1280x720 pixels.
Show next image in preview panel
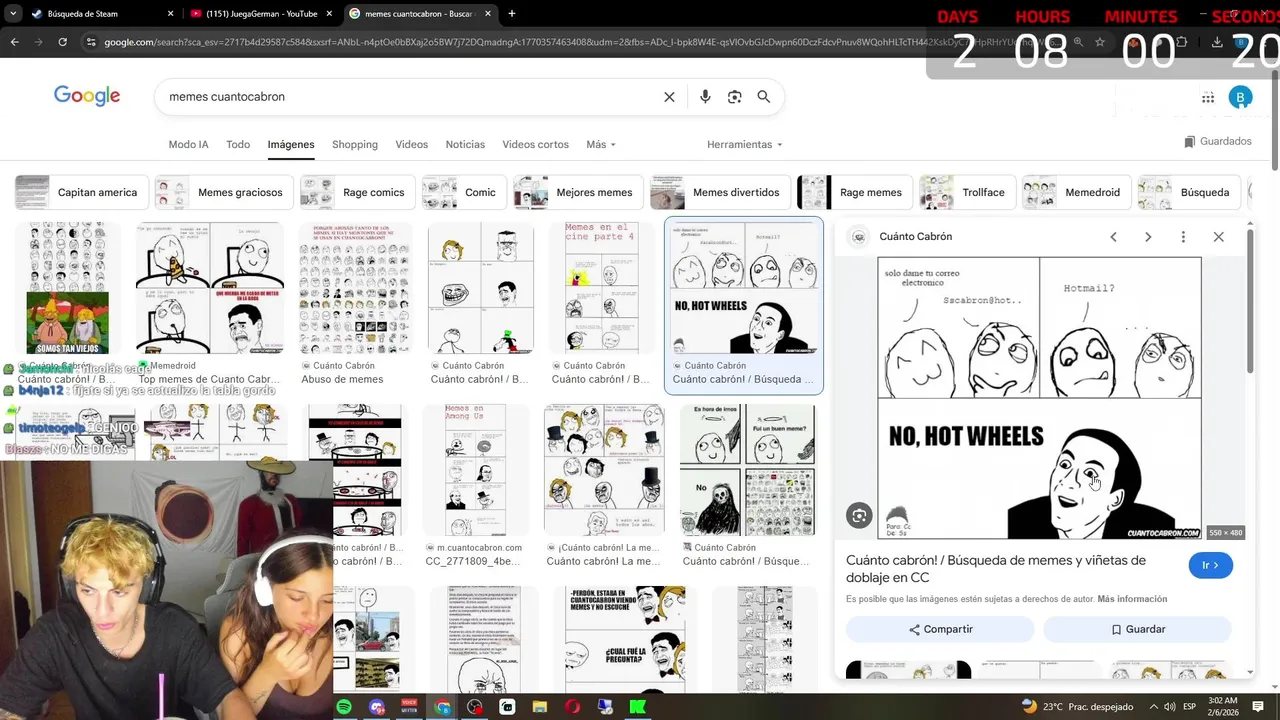(x=1148, y=237)
